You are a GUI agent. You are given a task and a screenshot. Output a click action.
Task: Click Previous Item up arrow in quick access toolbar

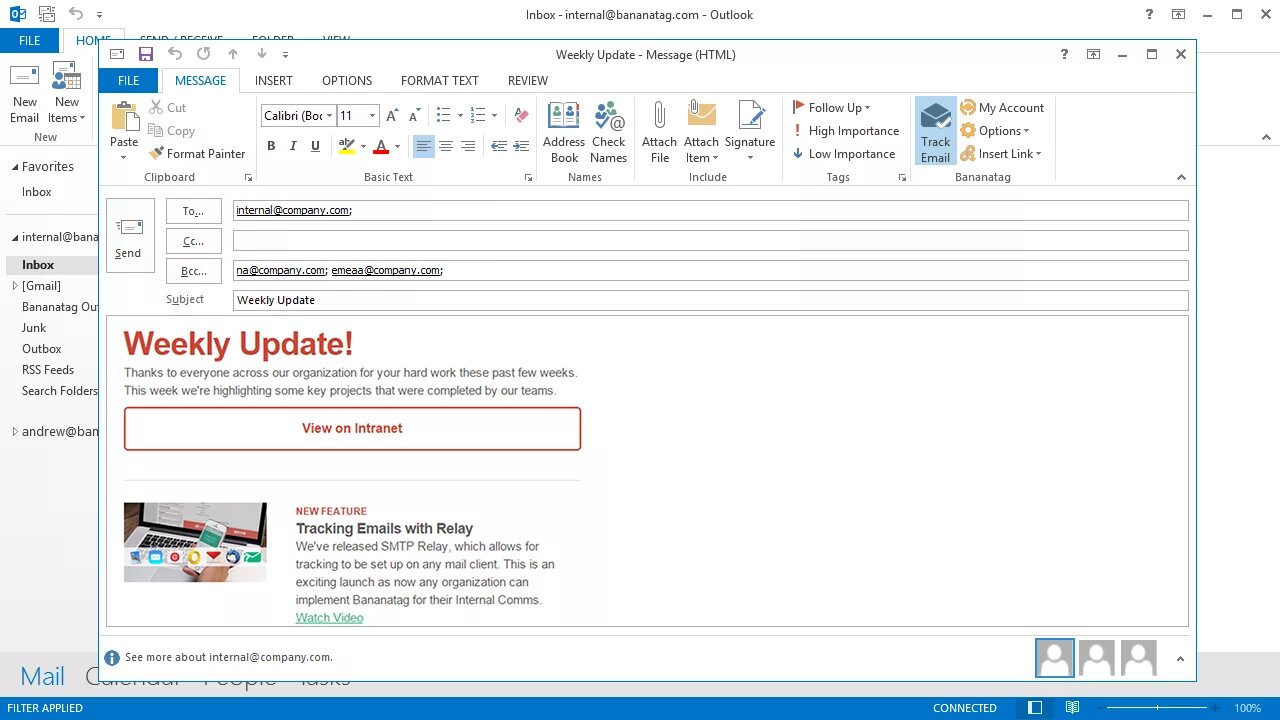(x=233, y=54)
